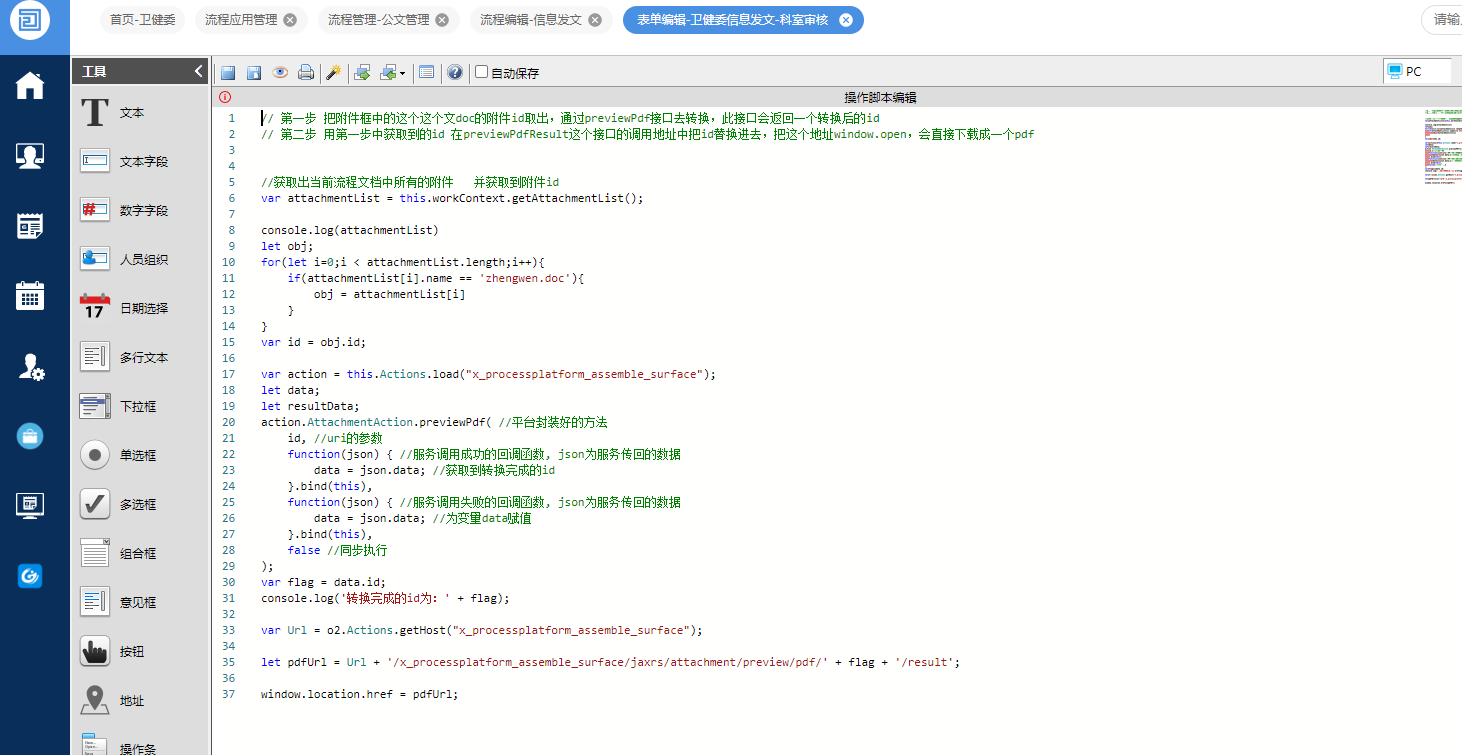Open help via blue question mark icon
Screen dimensions: 1462x755
pos(455,73)
